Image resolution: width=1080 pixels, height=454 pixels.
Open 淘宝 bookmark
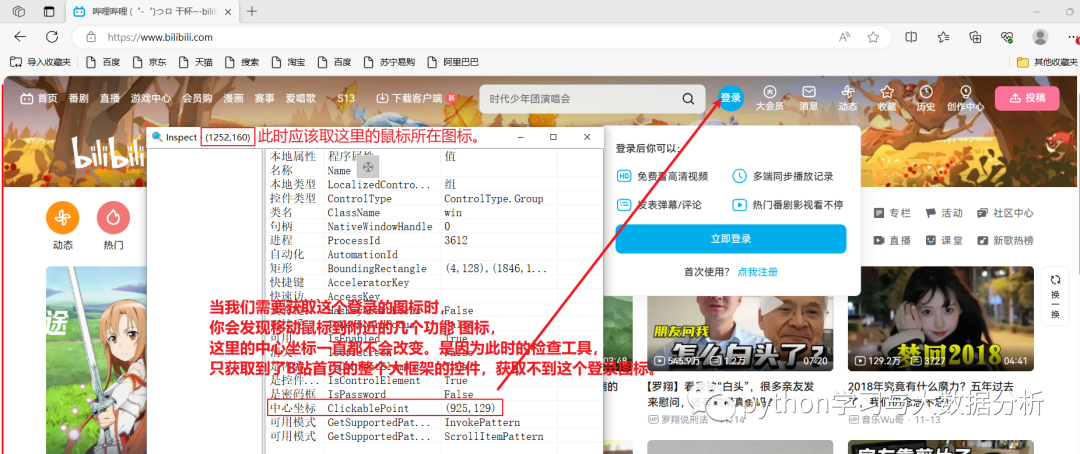point(289,62)
